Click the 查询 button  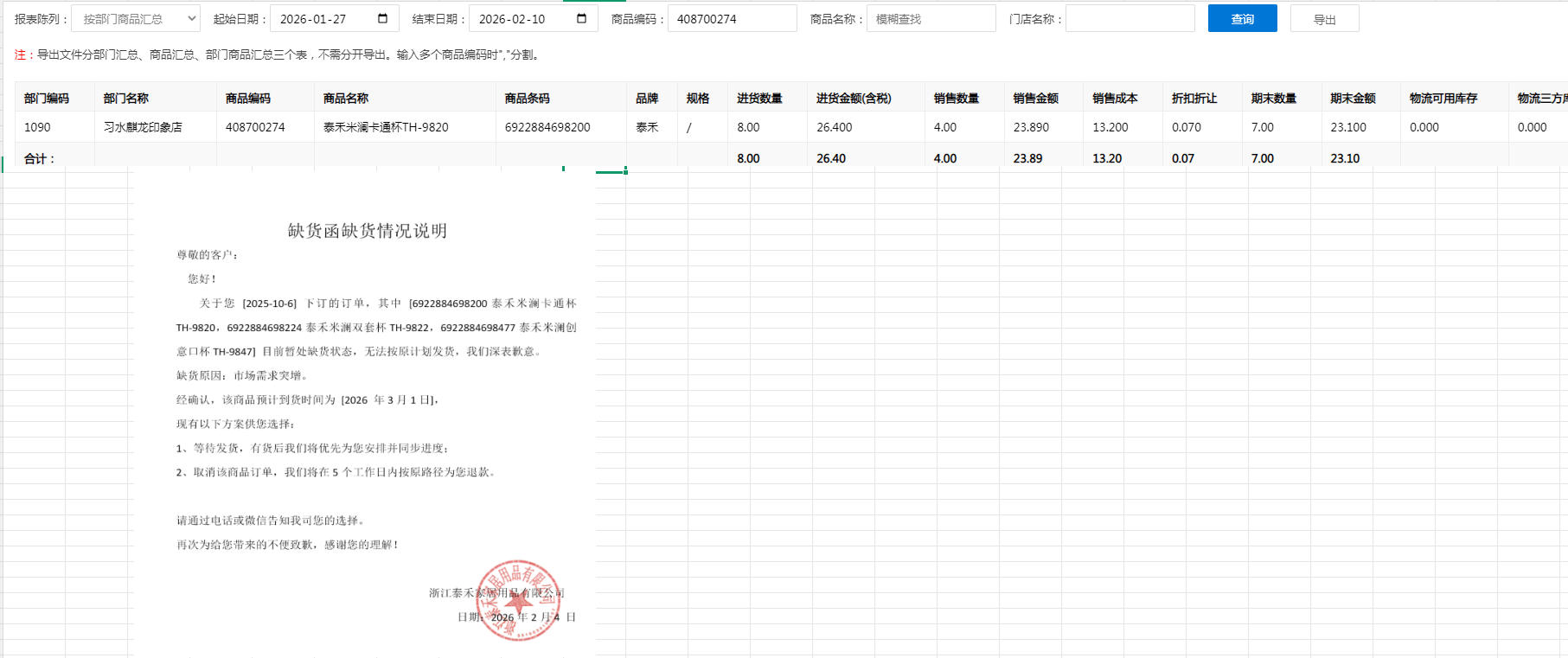[1242, 19]
